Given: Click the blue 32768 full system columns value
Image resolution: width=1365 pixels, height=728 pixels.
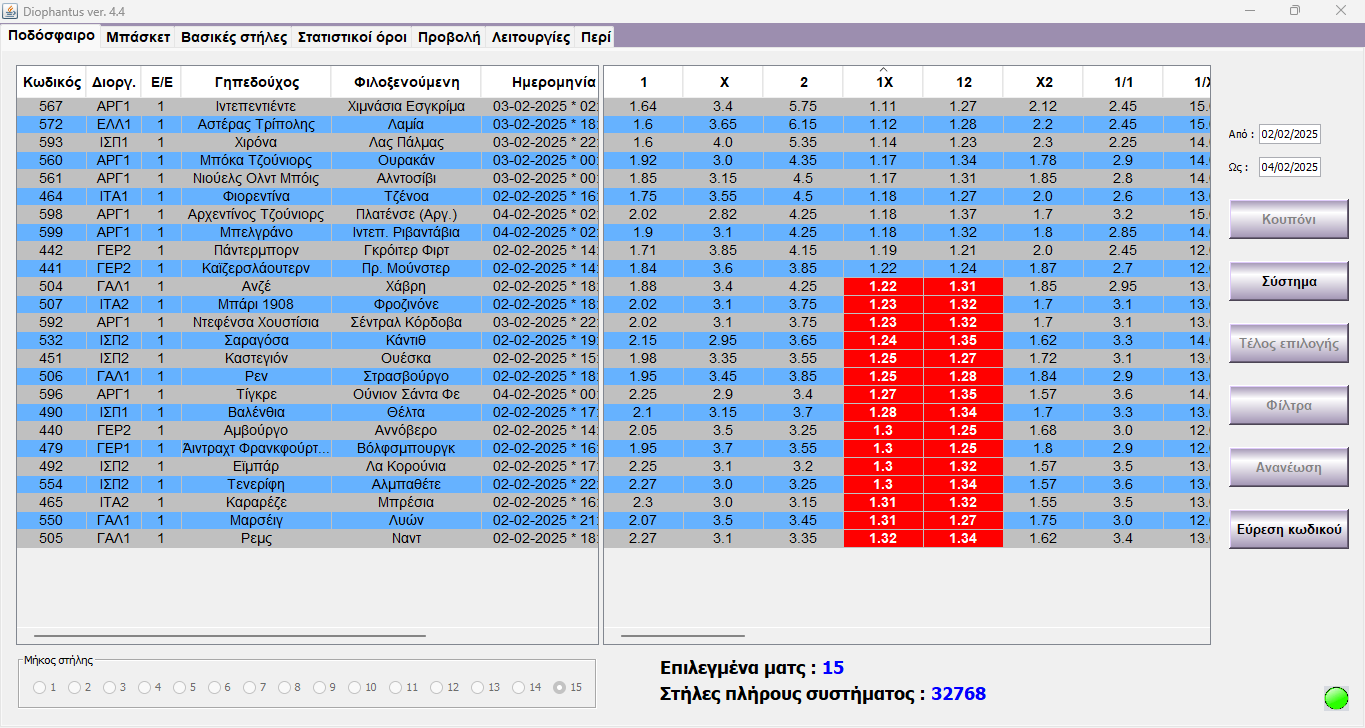Looking at the screenshot, I should point(958,694).
